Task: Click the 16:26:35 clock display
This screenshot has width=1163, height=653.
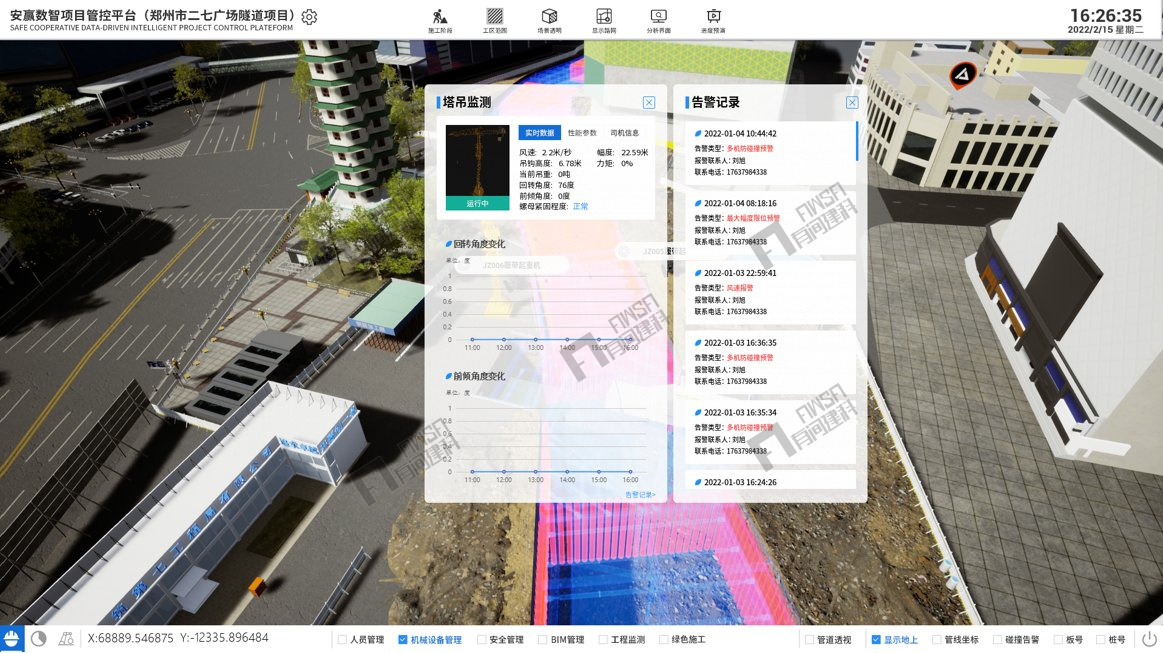Action: click(x=1106, y=16)
